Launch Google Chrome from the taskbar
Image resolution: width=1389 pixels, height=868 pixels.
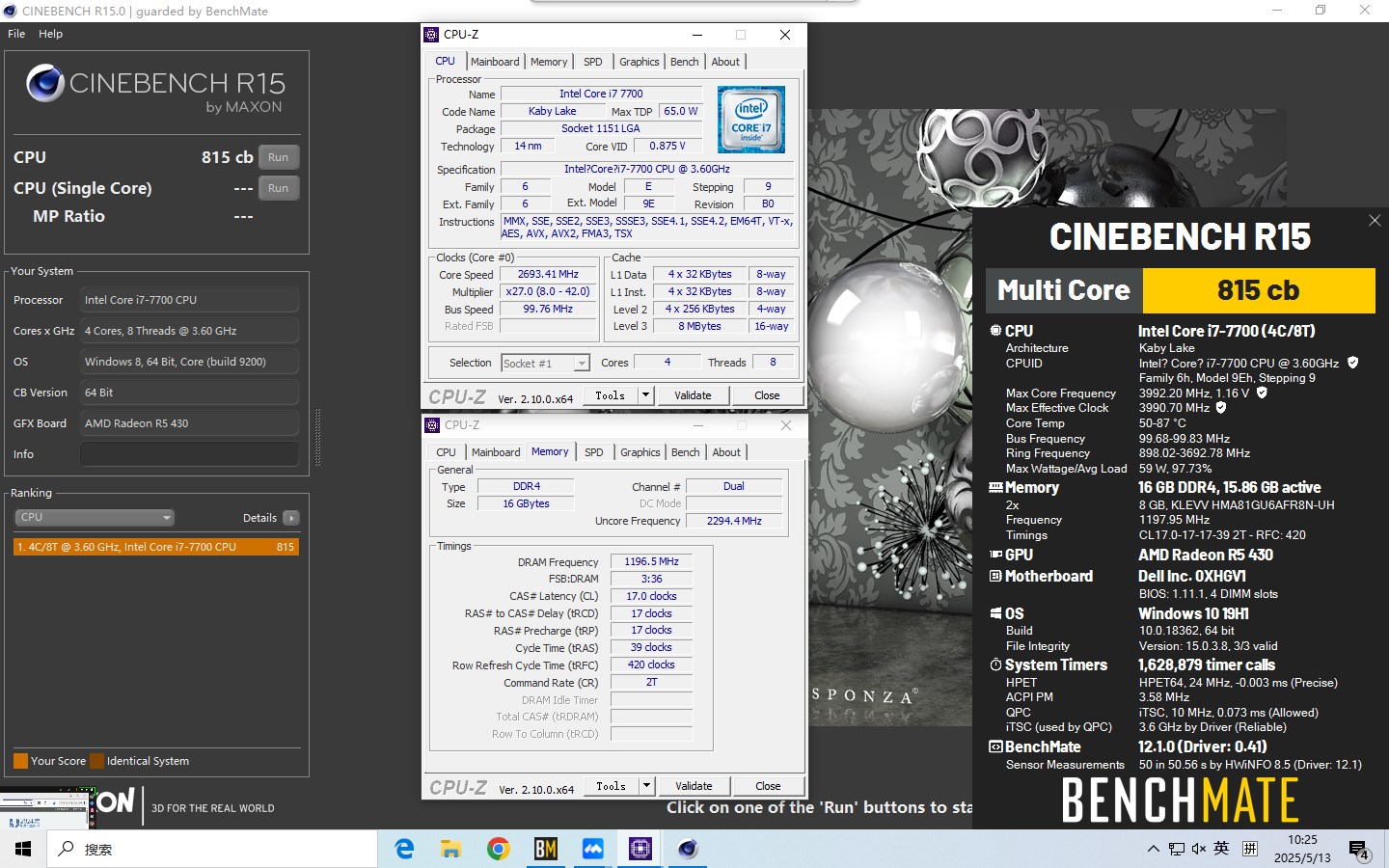pyautogui.click(x=498, y=849)
